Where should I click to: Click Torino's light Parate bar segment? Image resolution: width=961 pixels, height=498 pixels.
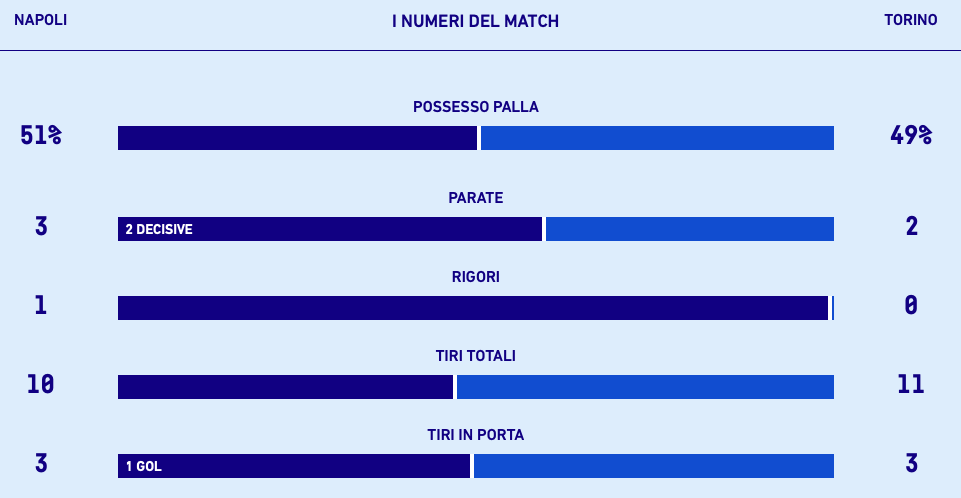pyautogui.click(x=689, y=229)
